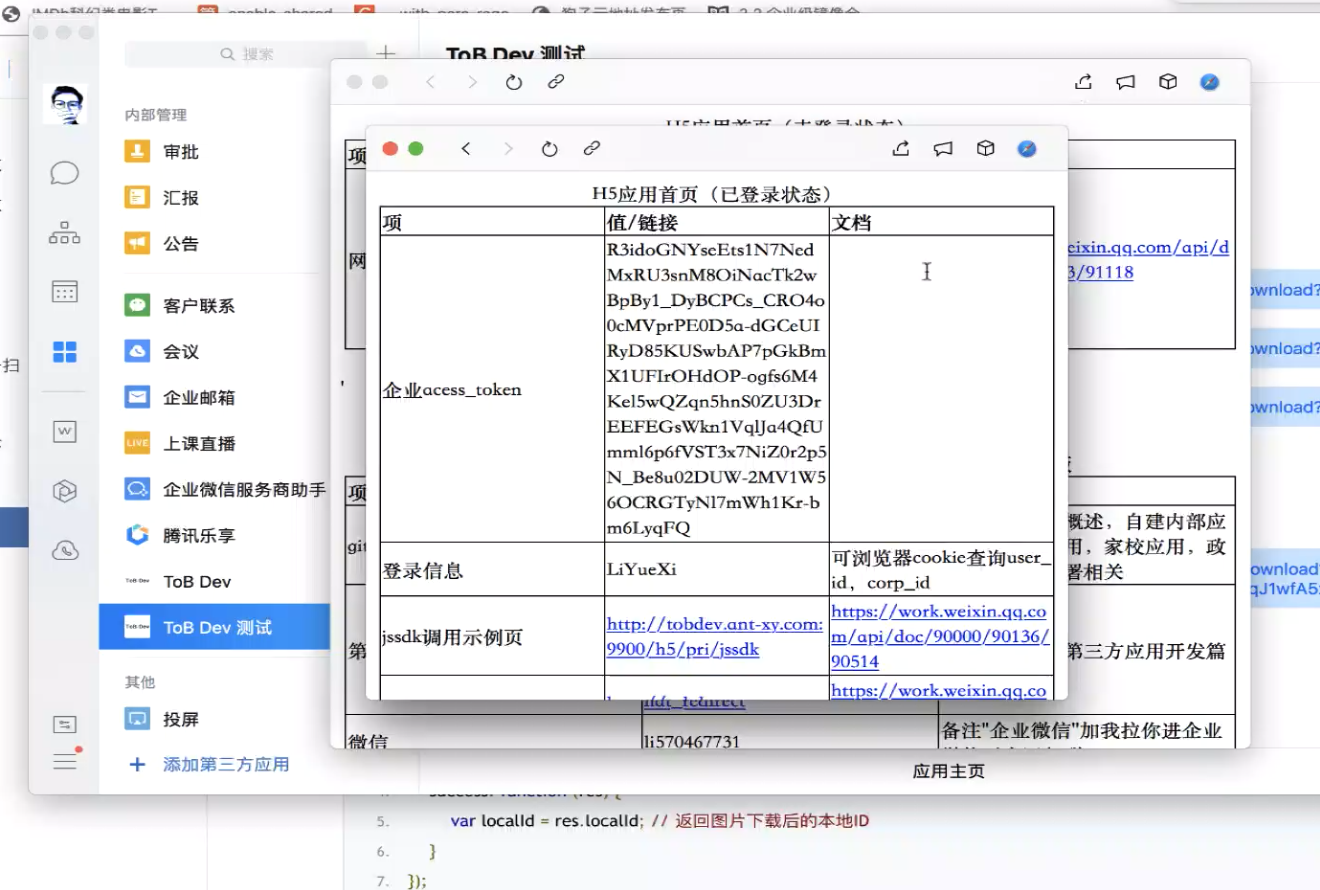This screenshot has width=1320, height=890.
Task: Click cube icon in middle window toolbar
Action: (x=1168, y=82)
